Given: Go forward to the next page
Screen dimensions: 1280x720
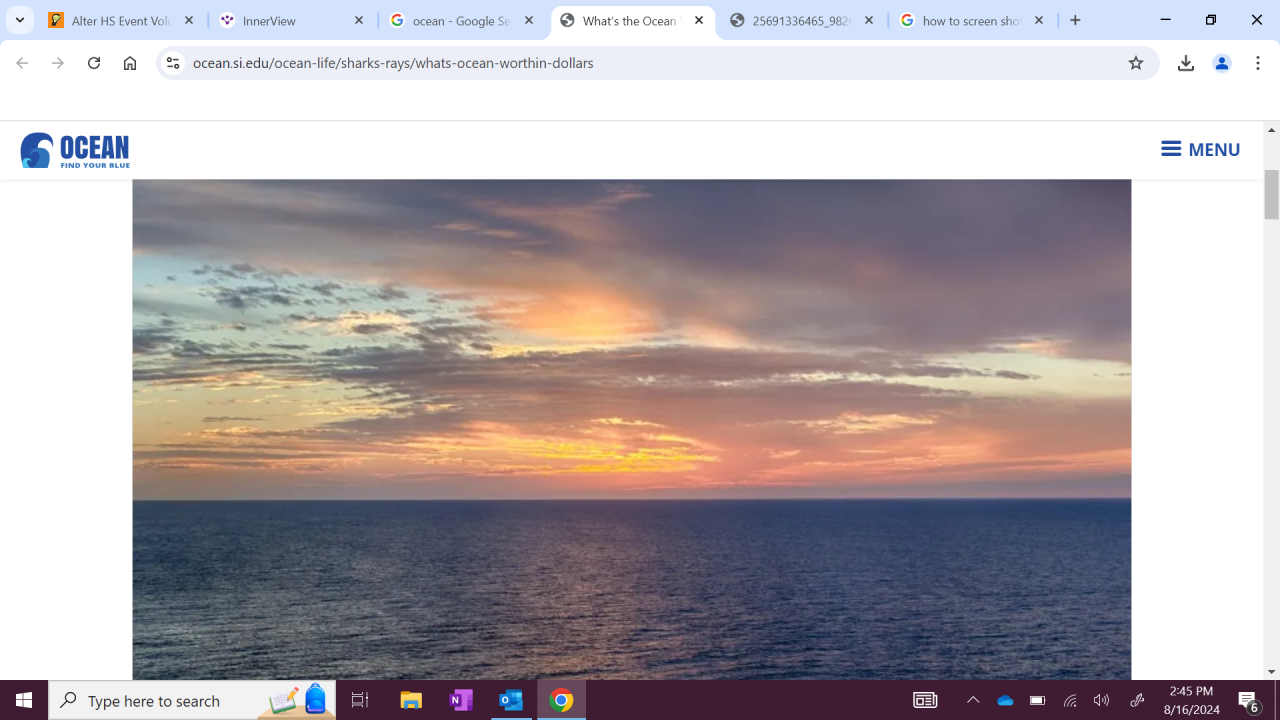Looking at the screenshot, I should [58, 63].
